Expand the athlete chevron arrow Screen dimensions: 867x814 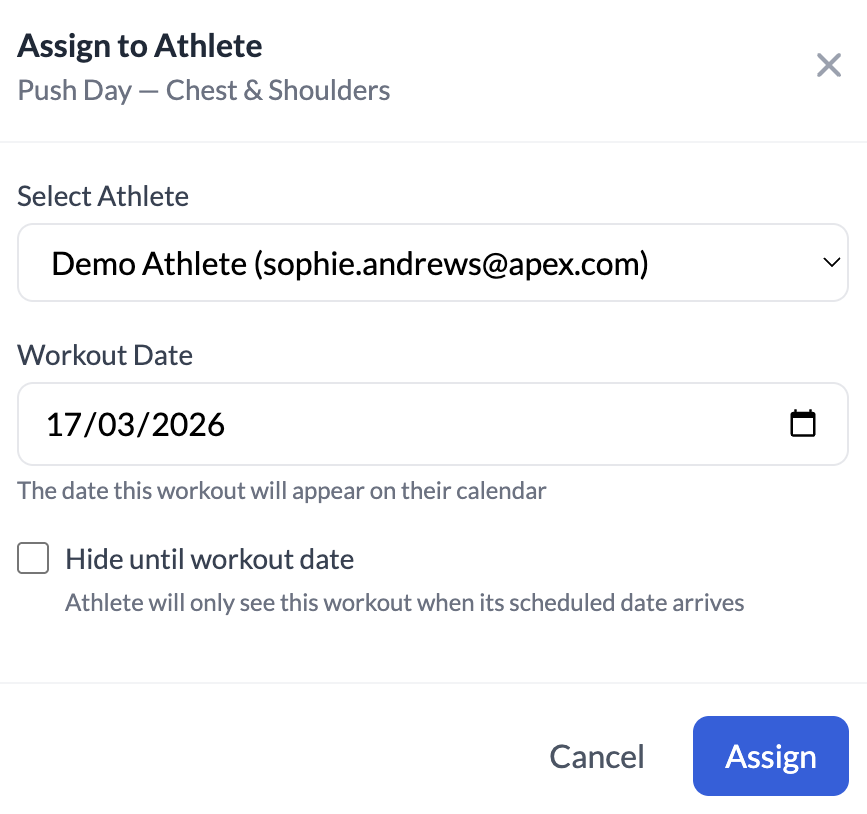[x=831, y=262]
